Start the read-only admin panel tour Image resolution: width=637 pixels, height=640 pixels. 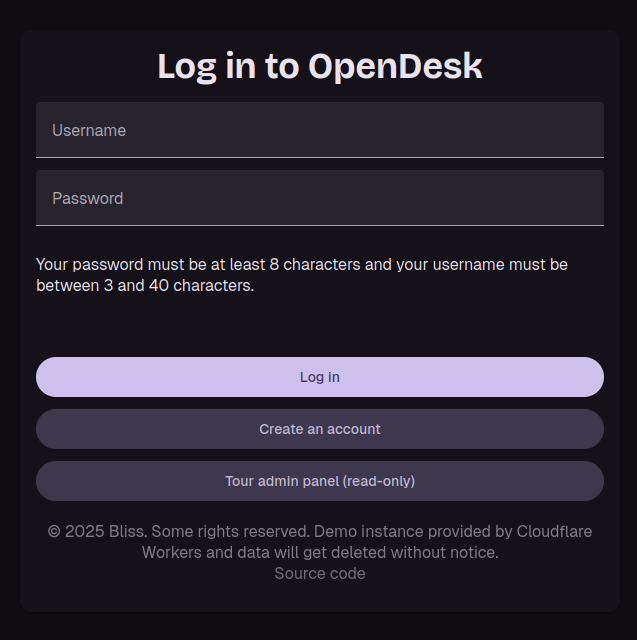pyautogui.click(x=319, y=481)
